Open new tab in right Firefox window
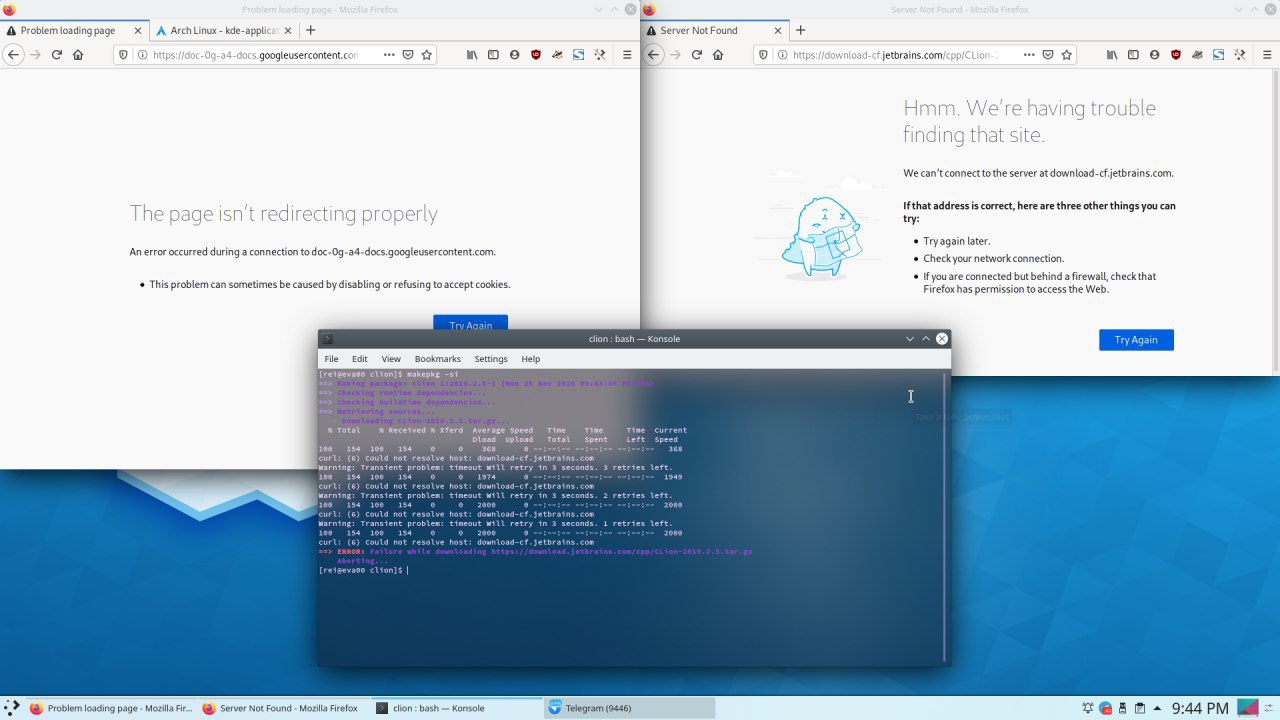This screenshot has width=1280, height=720. tap(800, 30)
